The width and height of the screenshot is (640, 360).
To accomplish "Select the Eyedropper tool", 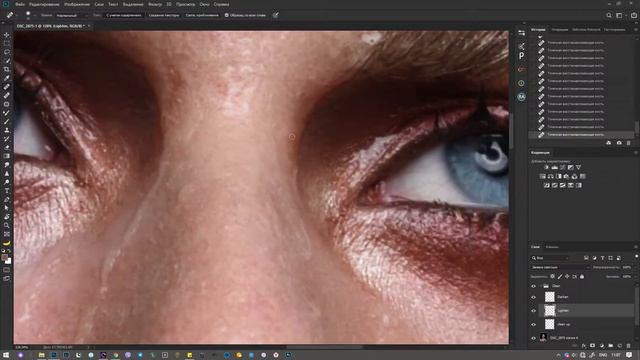I will coord(7,78).
